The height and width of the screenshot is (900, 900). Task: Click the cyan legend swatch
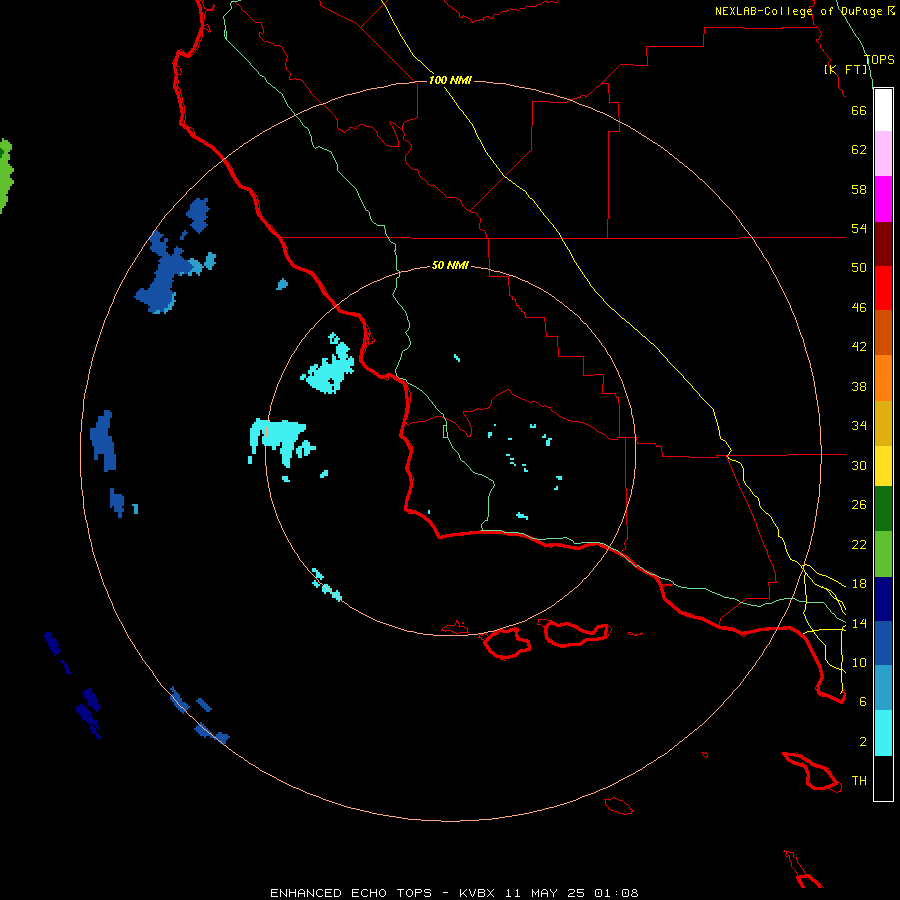tap(883, 733)
